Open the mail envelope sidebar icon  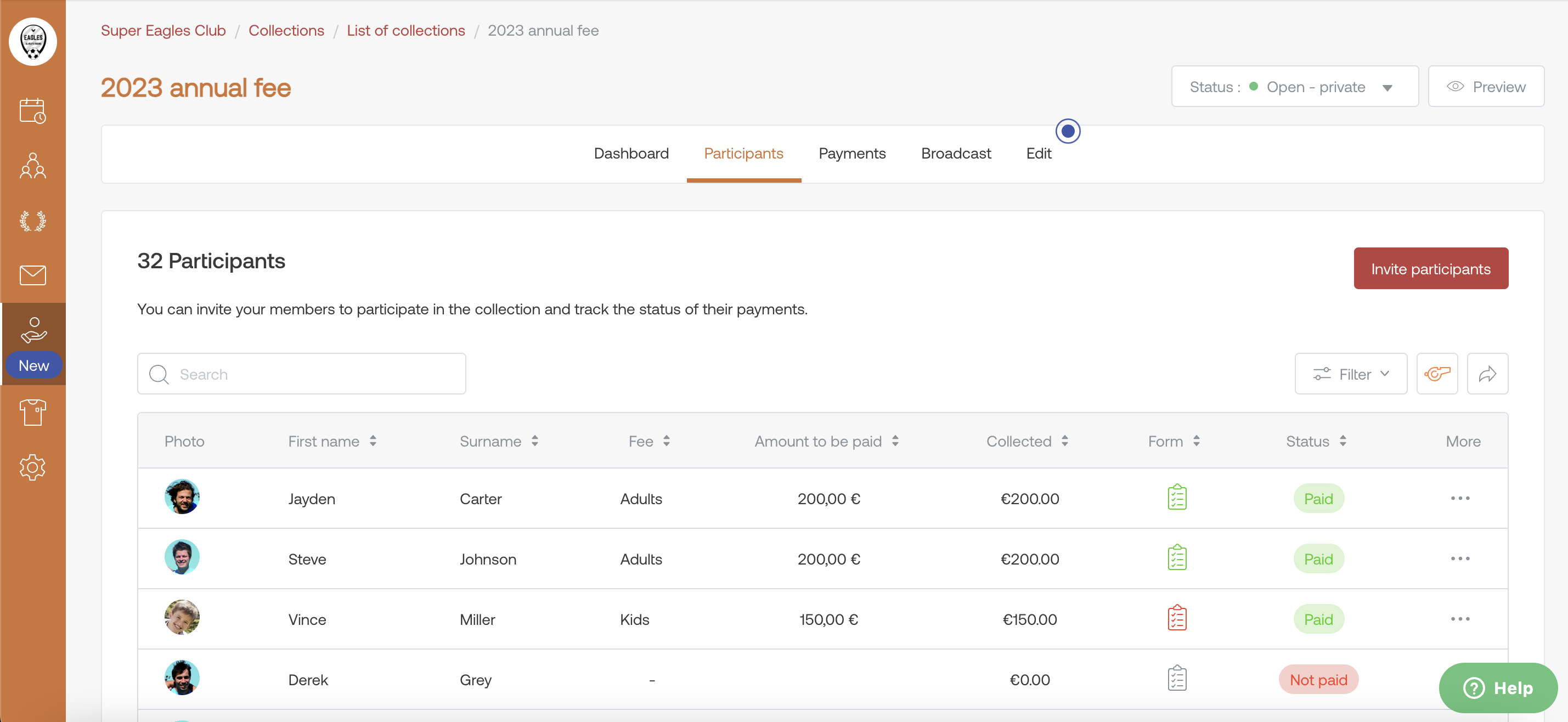(32, 275)
